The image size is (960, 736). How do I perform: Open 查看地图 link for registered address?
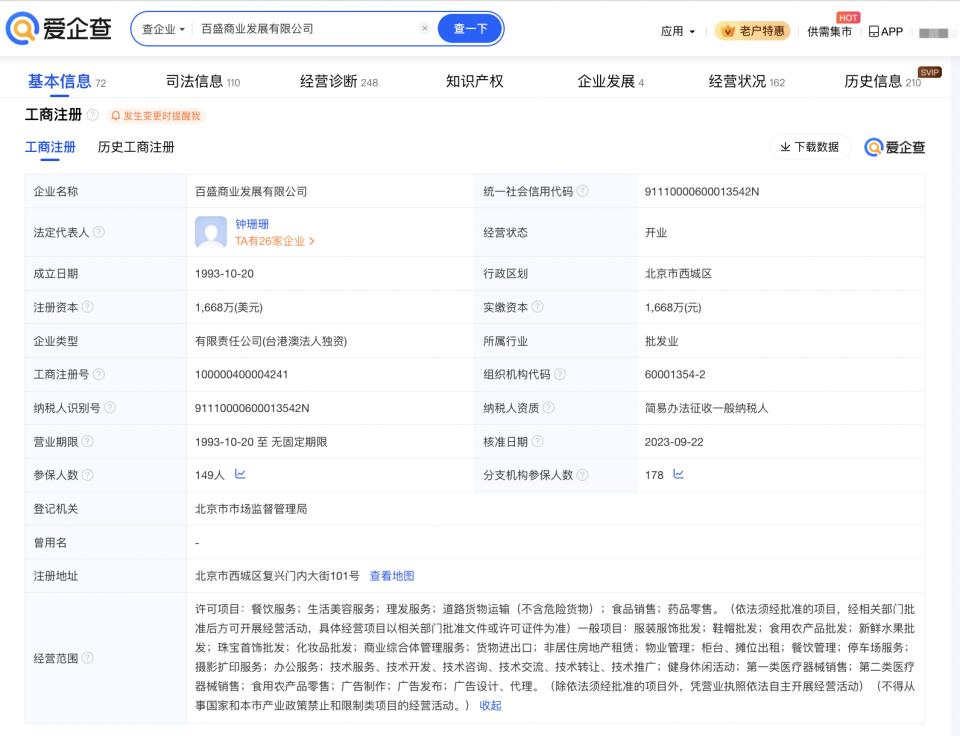392,576
